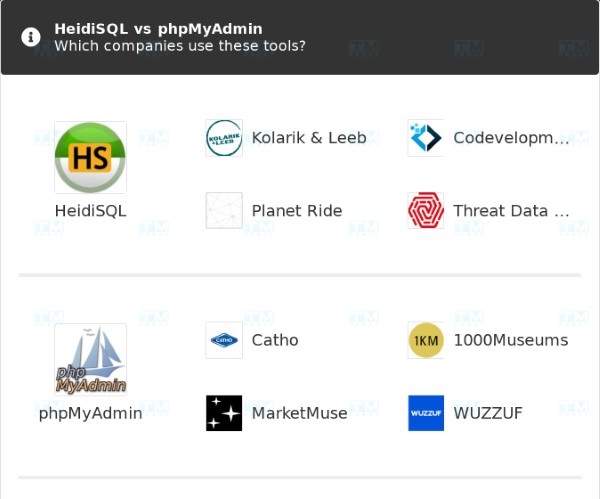Screen dimensions: 600x499
Task: Click the Kolarik & Leeb logo
Action: coord(224,138)
